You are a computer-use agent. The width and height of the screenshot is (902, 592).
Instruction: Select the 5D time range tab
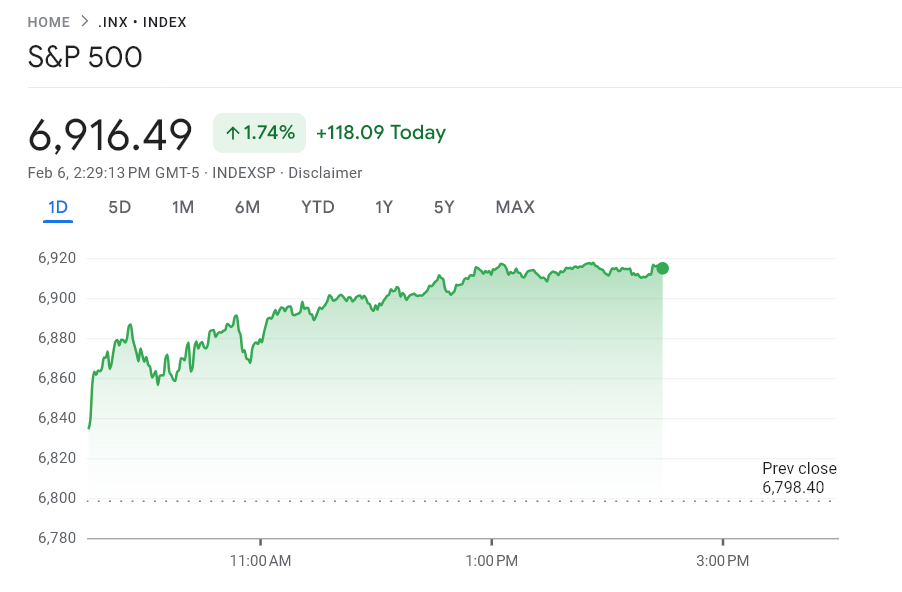coord(119,207)
